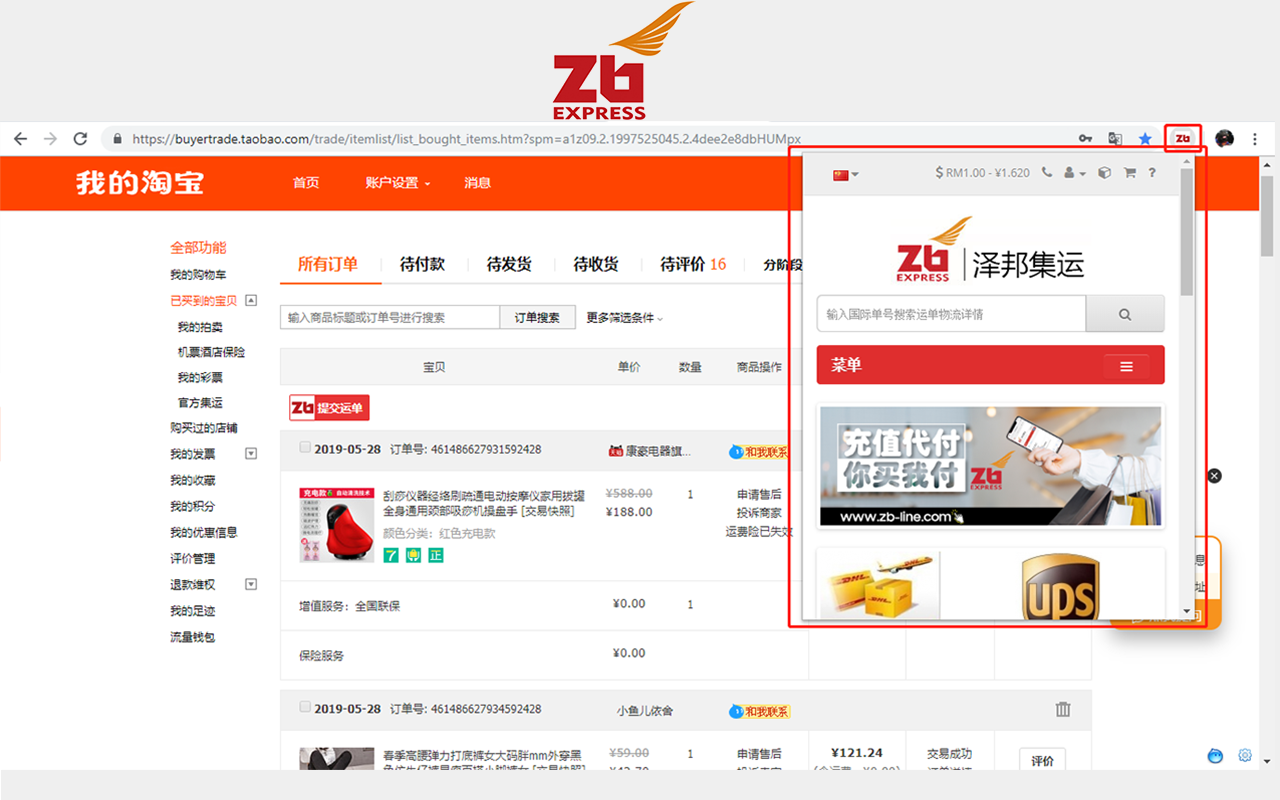
Task: Switch to the 待发货 tab
Action: [x=509, y=264]
